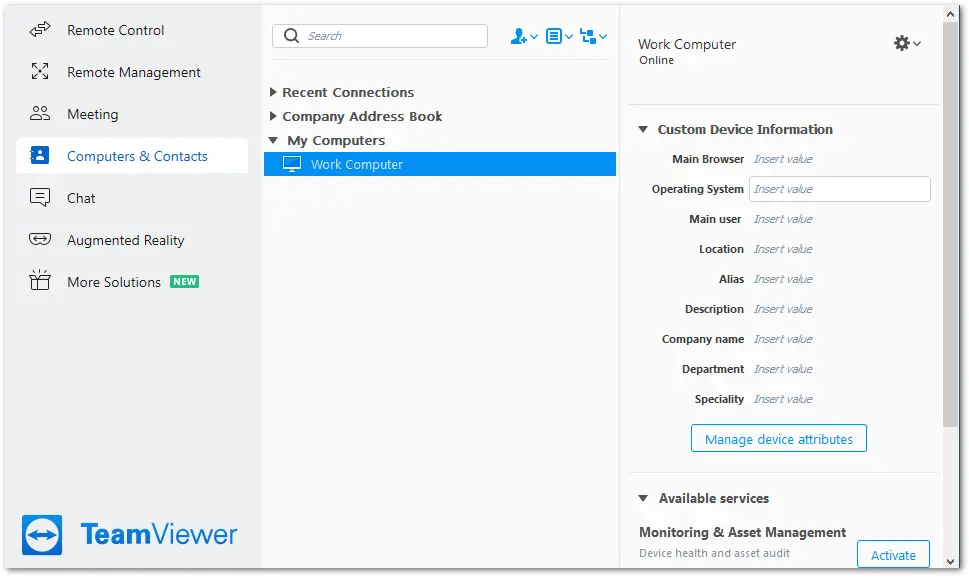Click Device health and asset audit text
969x577 pixels.
714,554
